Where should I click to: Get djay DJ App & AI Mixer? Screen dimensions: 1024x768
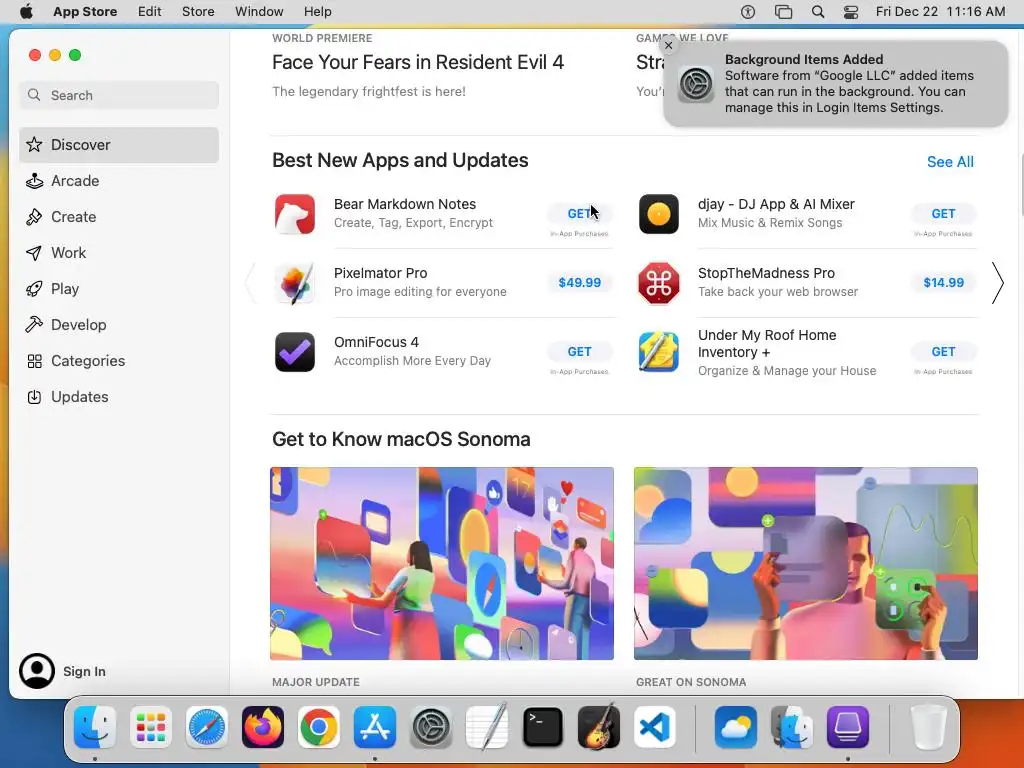pos(943,214)
